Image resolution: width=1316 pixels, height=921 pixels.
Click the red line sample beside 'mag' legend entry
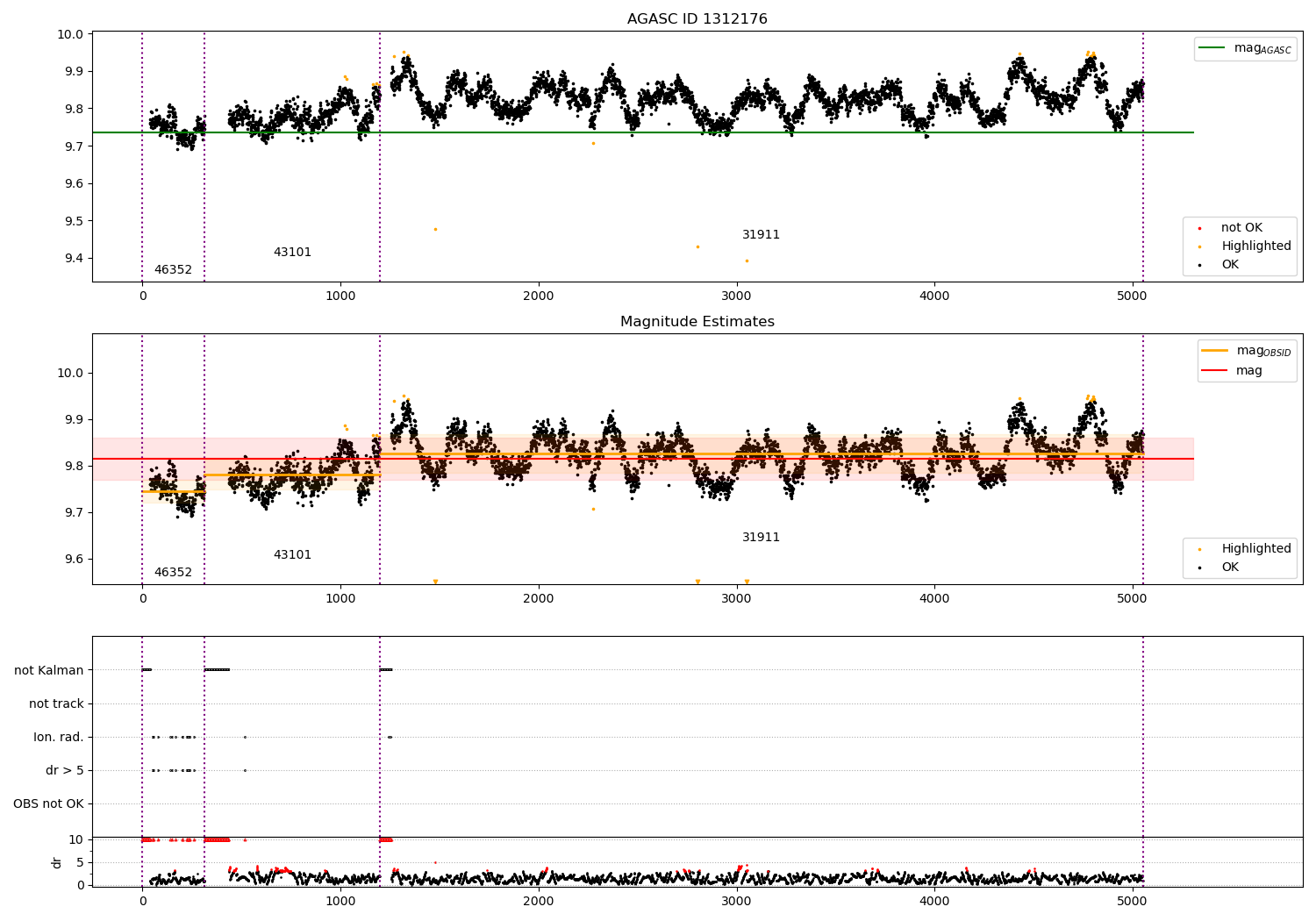pyautogui.click(x=1214, y=371)
